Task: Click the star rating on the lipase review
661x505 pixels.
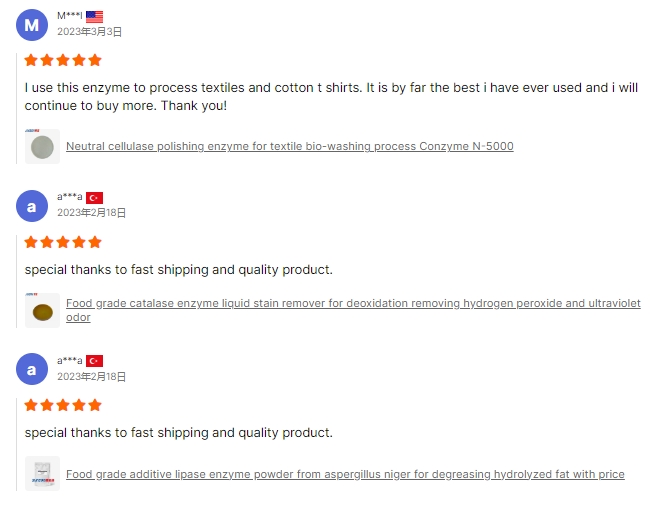Action: click(63, 405)
